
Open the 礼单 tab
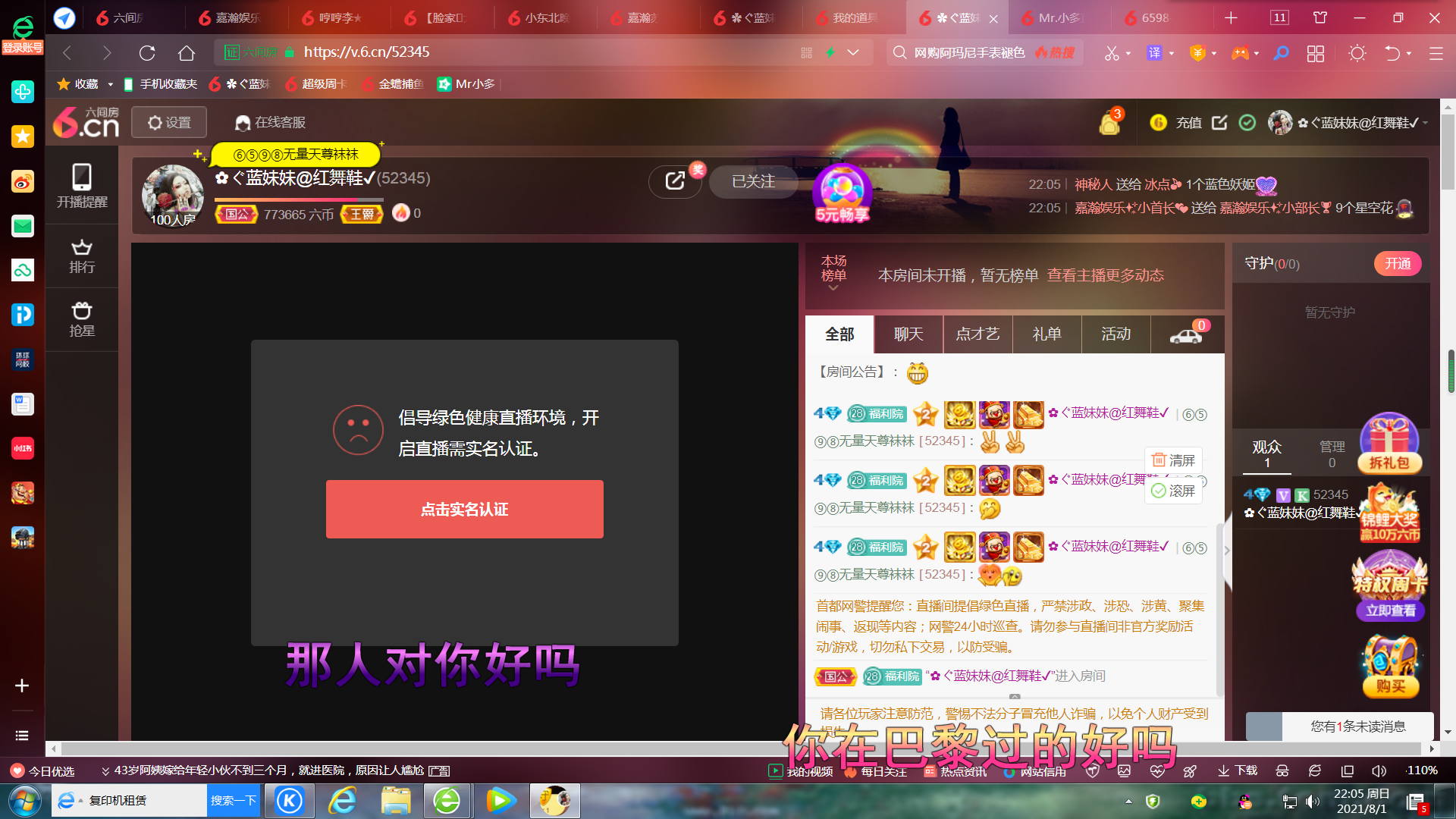tap(1046, 334)
